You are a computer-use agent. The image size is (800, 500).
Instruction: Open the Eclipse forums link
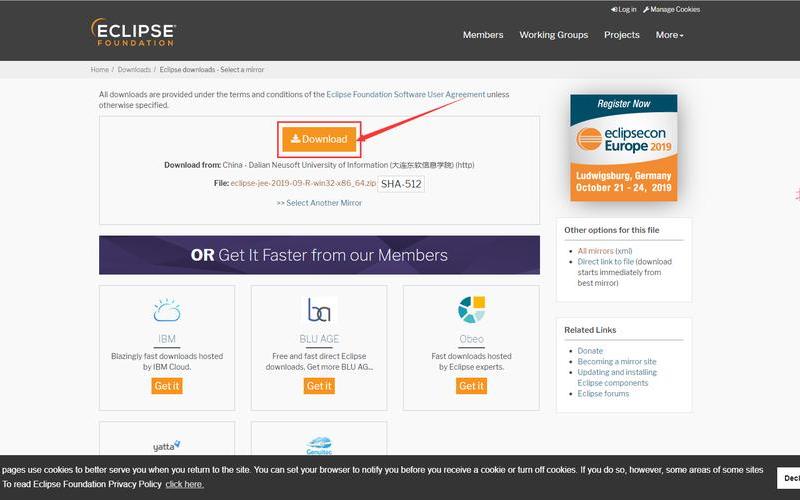coord(603,394)
